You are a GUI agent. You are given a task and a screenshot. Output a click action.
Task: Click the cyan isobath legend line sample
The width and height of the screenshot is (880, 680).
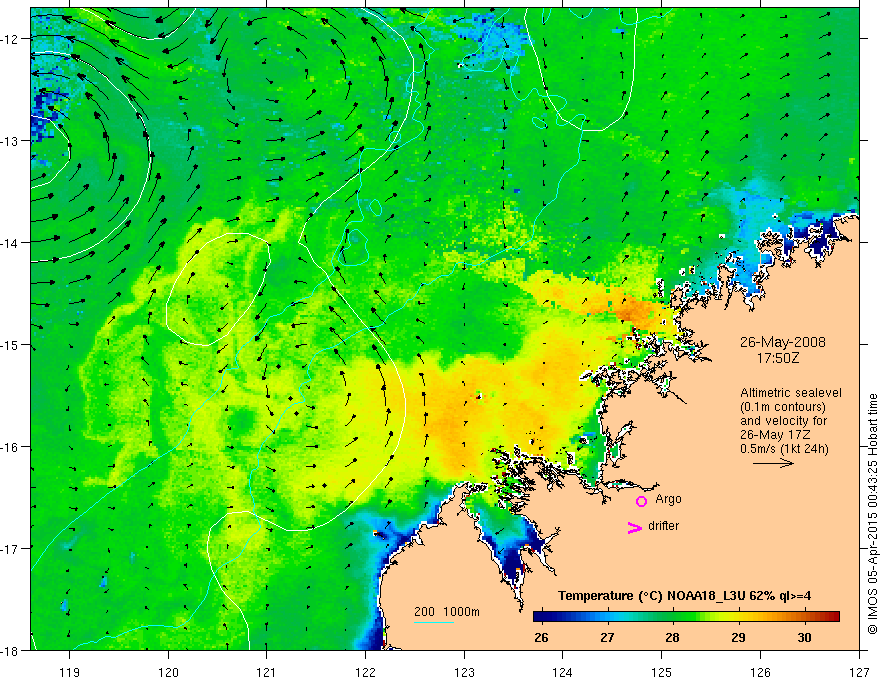pyautogui.click(x=434, y=622)
